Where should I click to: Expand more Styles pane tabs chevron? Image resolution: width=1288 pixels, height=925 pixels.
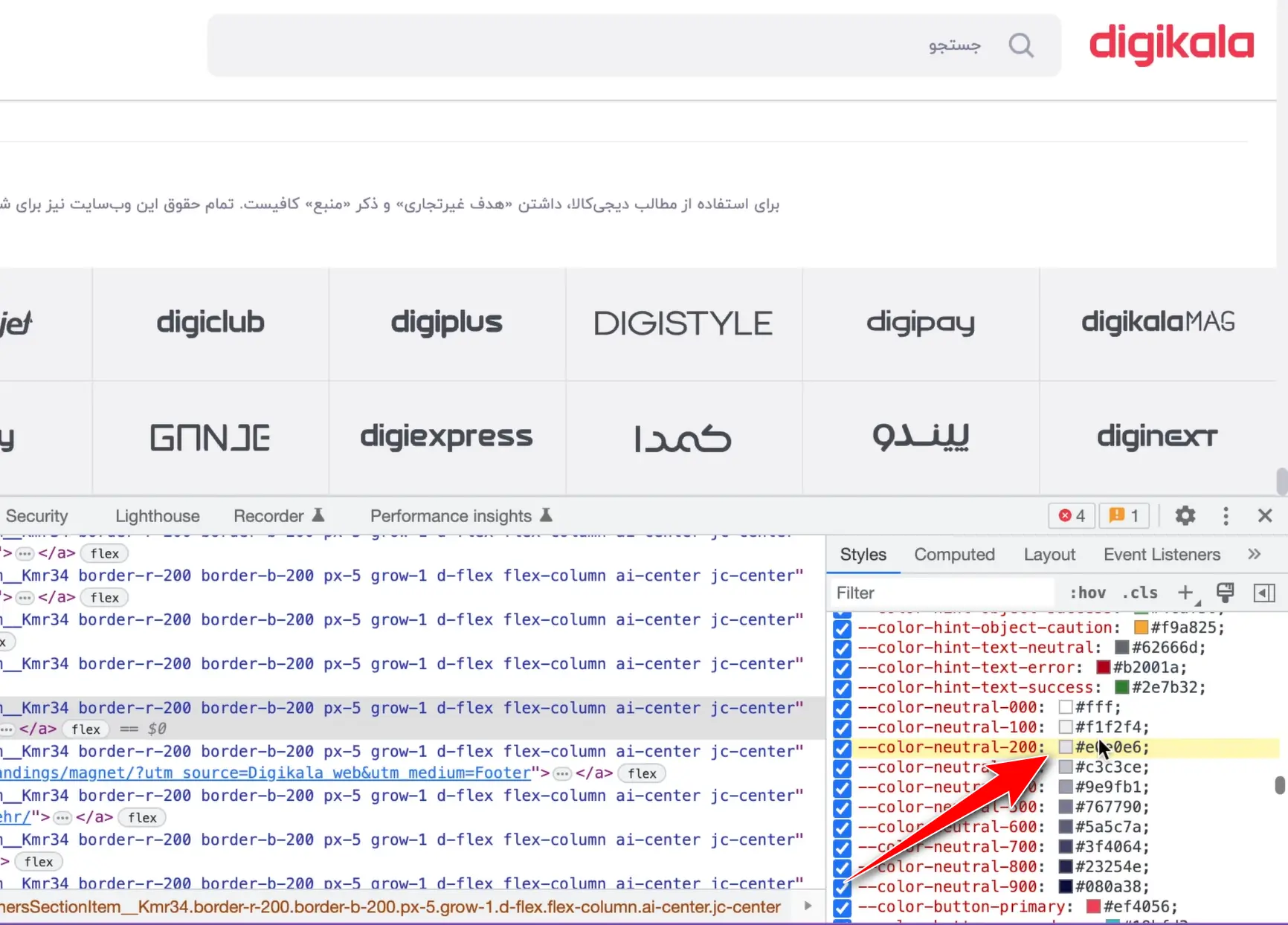(1255, 554)
